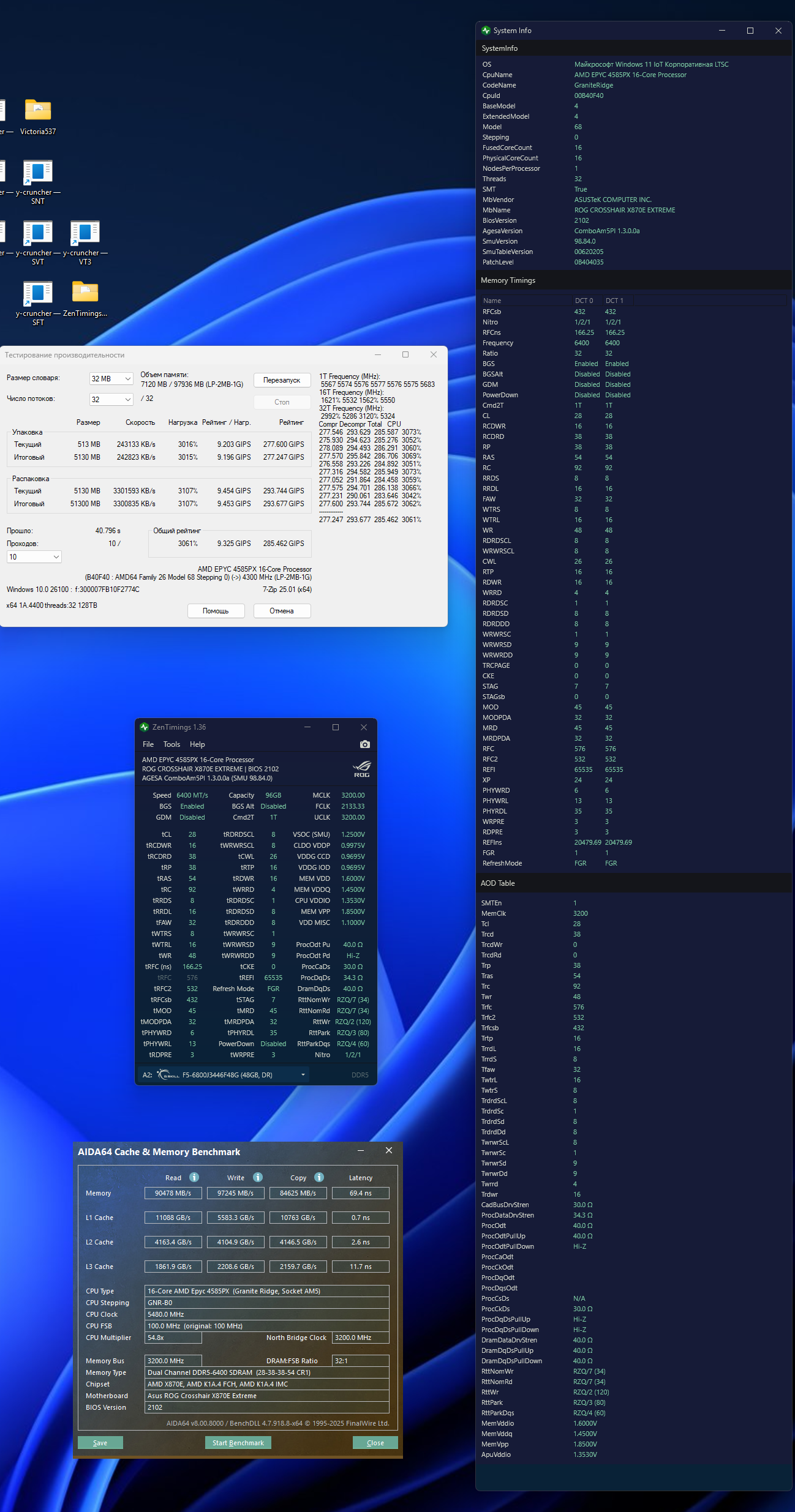Open the passes dropdown showing 10
795x1512 pixels.
click(x=34, y=557)
